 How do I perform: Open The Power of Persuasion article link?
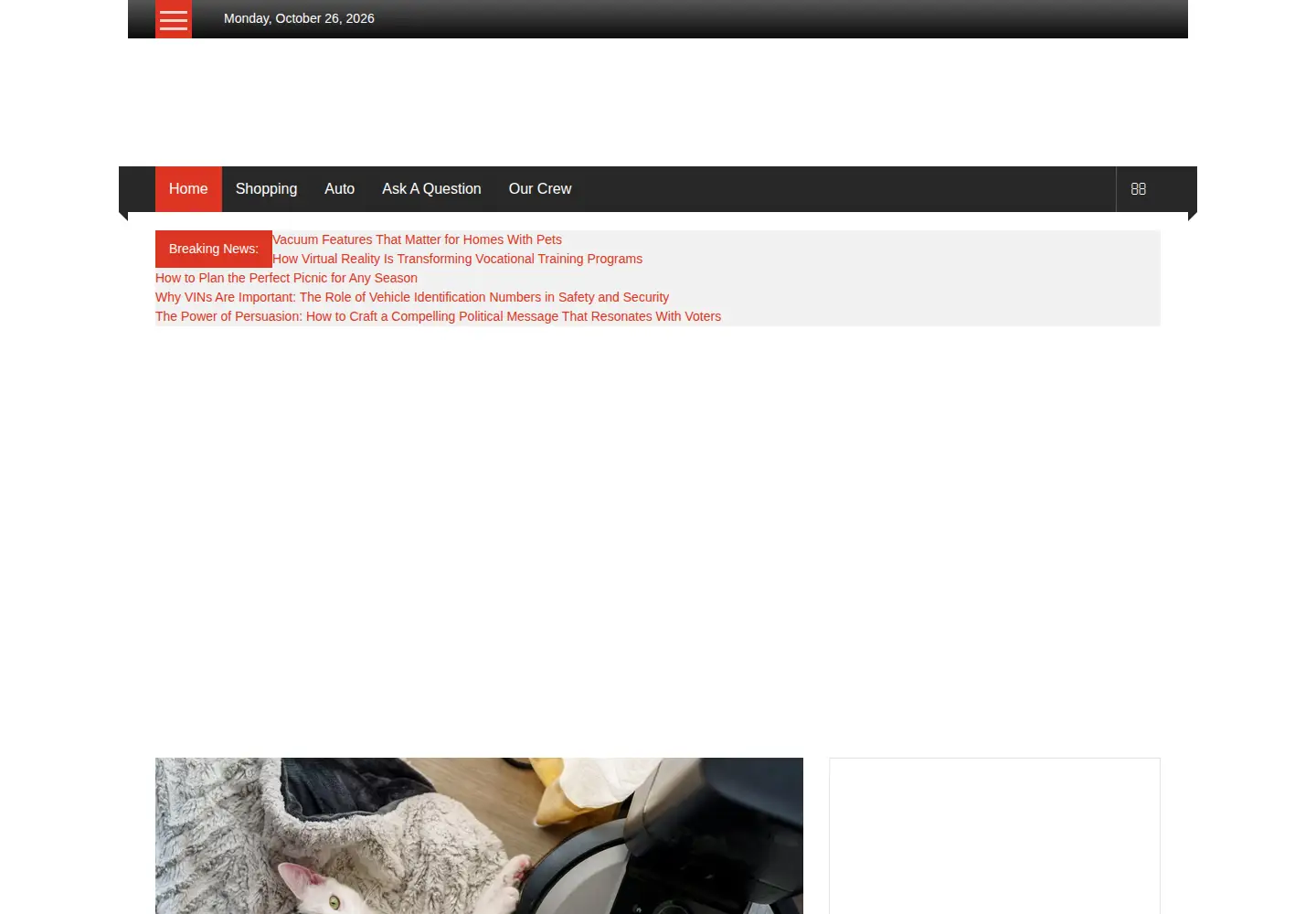(438, 316)
